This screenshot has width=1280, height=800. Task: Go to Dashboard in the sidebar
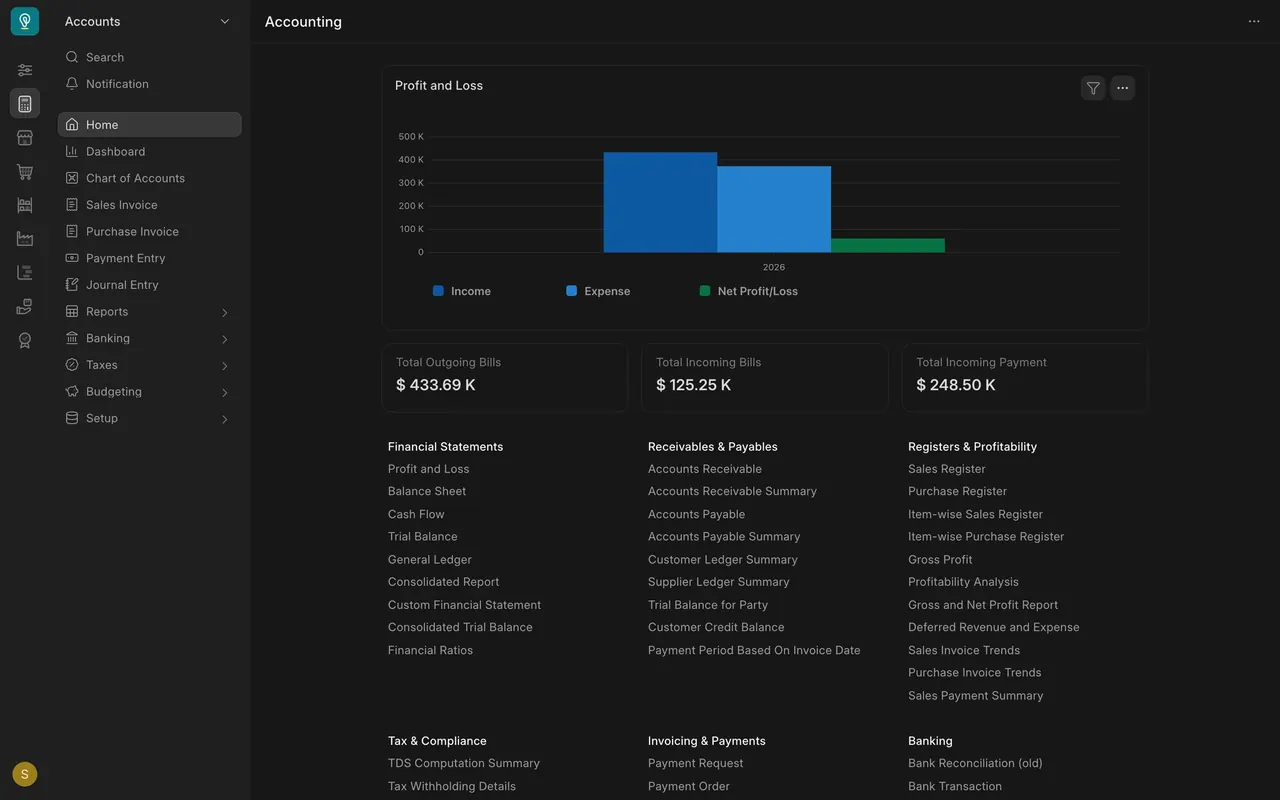click(x=150, y=152)
